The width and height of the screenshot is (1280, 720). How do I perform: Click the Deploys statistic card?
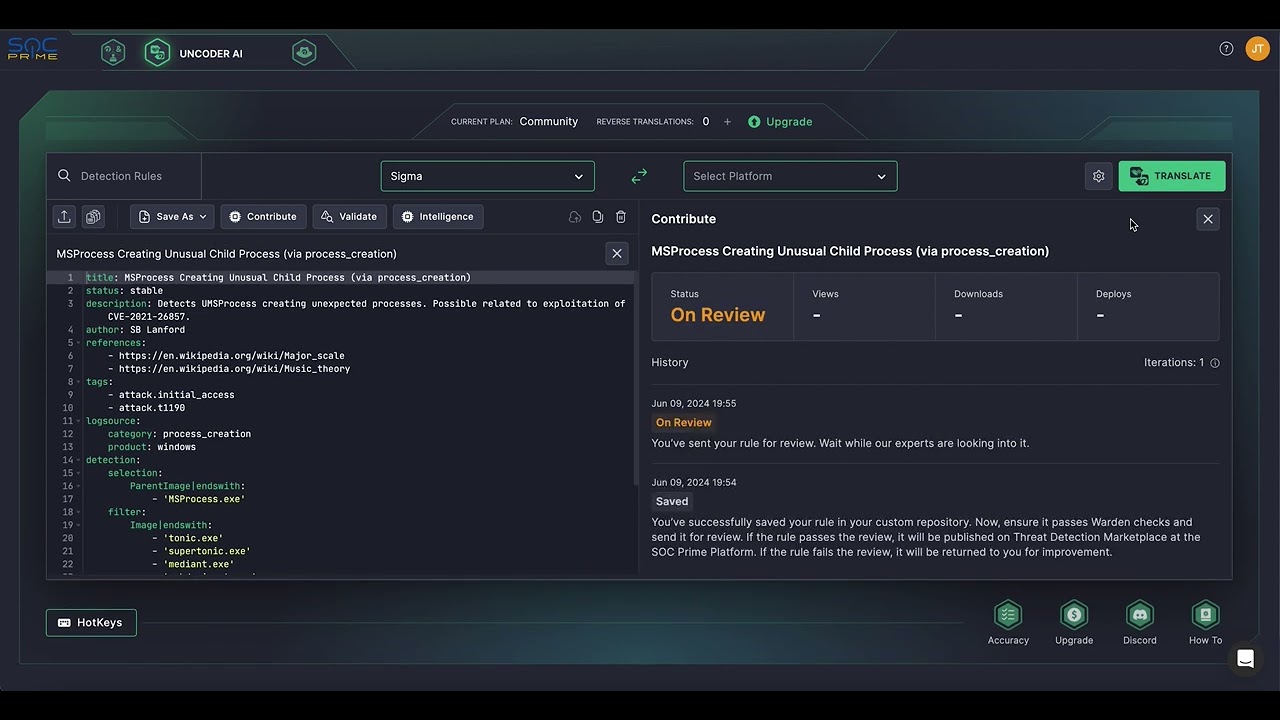[1149, 307]
